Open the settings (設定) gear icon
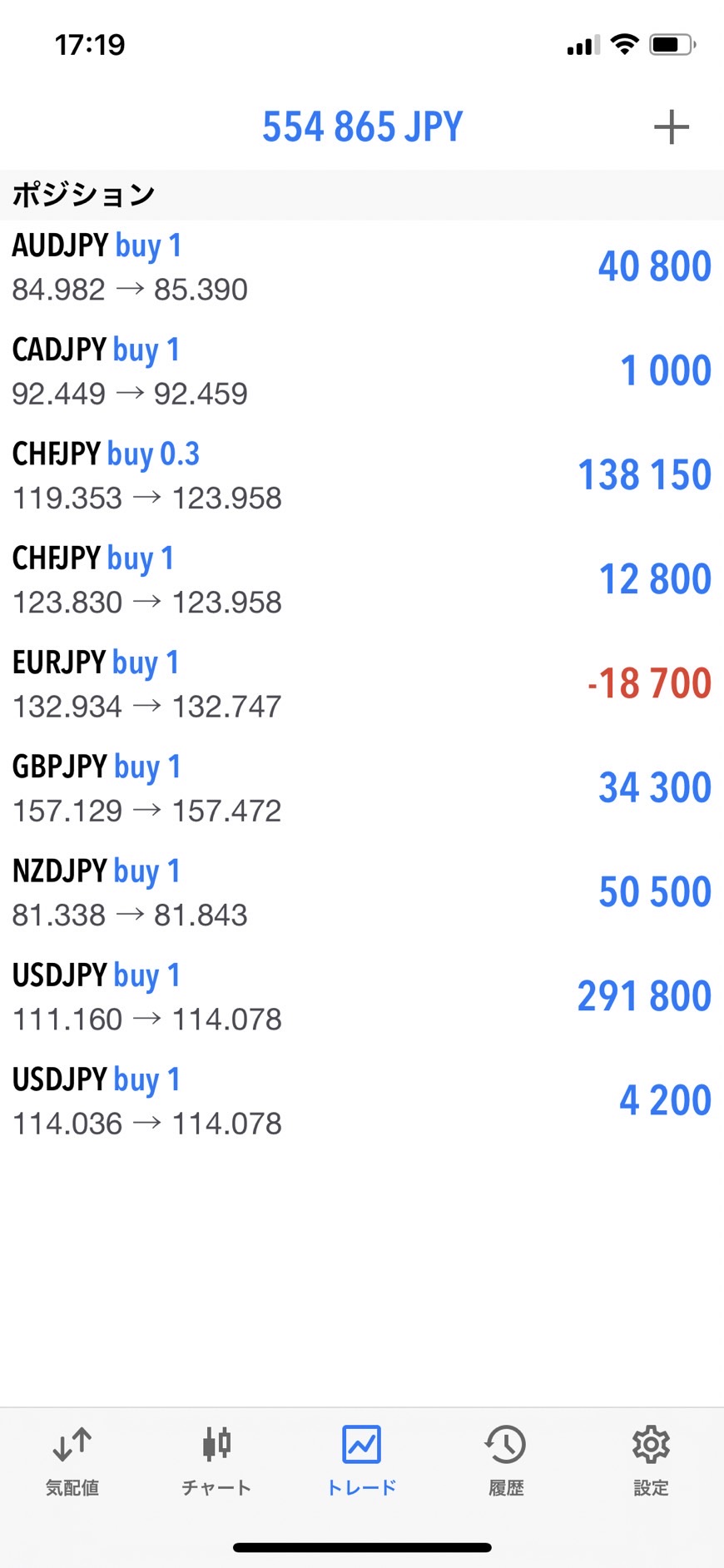The height and width of the screenshot is (1568, 724). click(651, 1445)
